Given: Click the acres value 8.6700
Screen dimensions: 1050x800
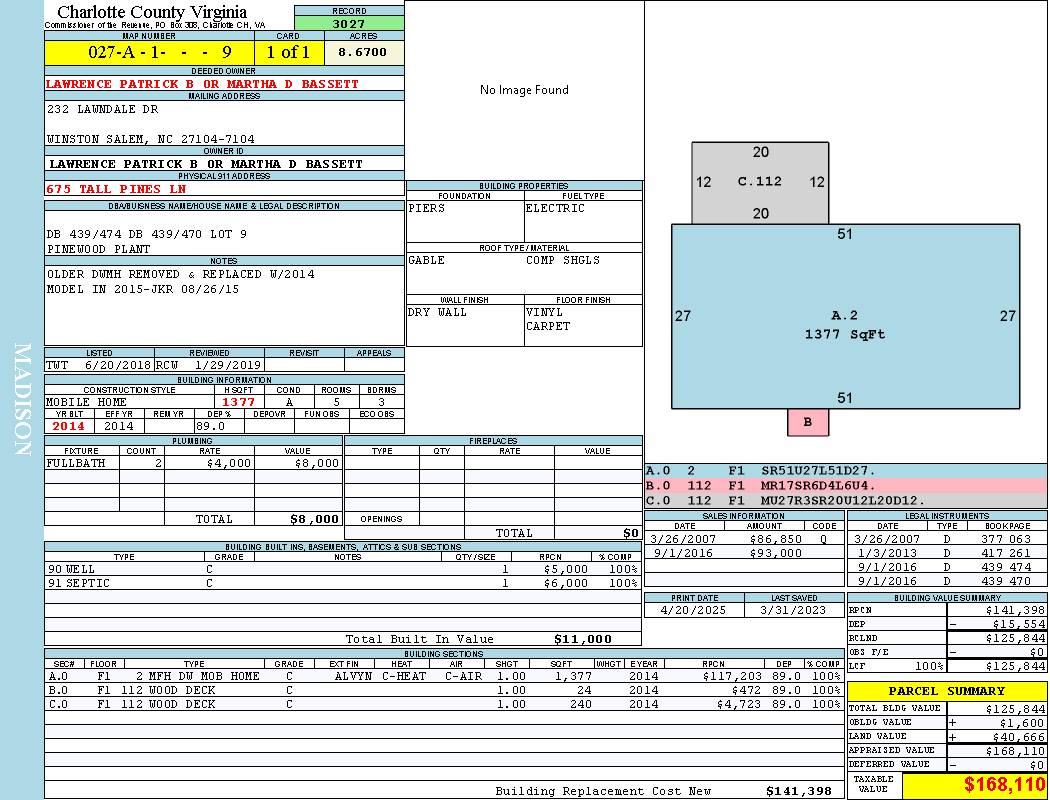Looking at the screenshot, I should click(x=367, y=52).
